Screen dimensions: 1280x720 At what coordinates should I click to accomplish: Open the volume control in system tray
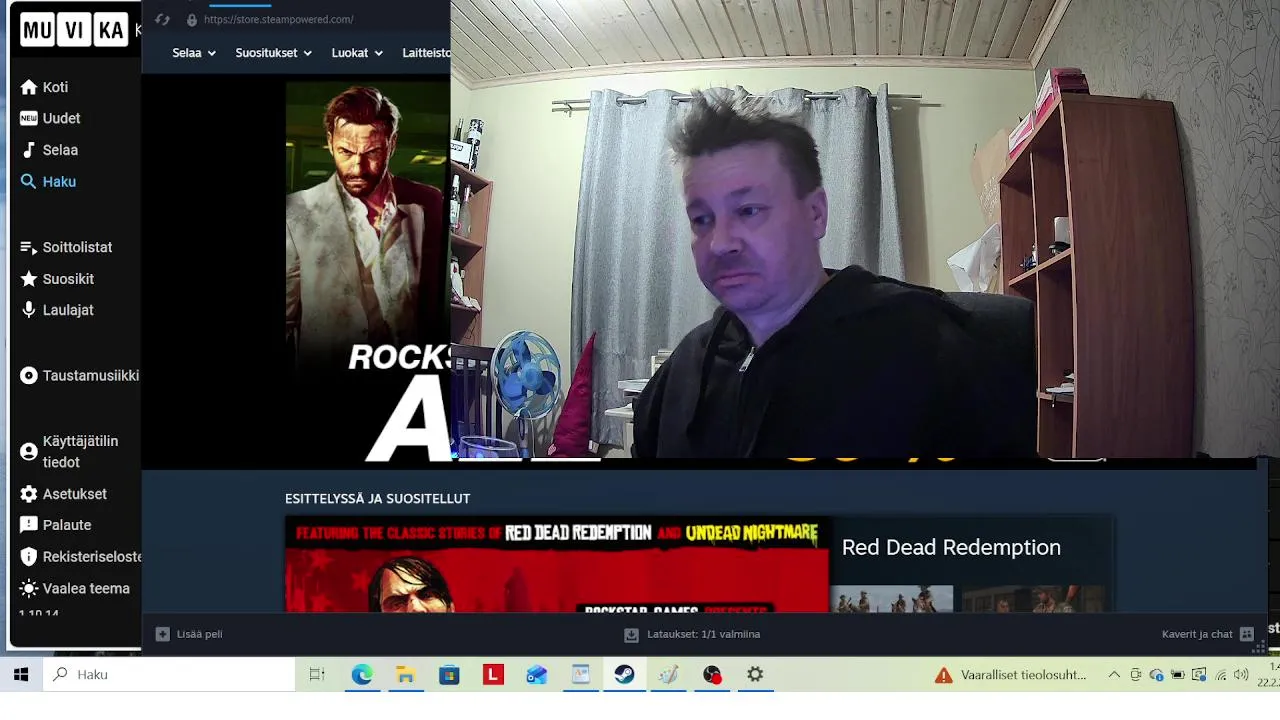1241,675
